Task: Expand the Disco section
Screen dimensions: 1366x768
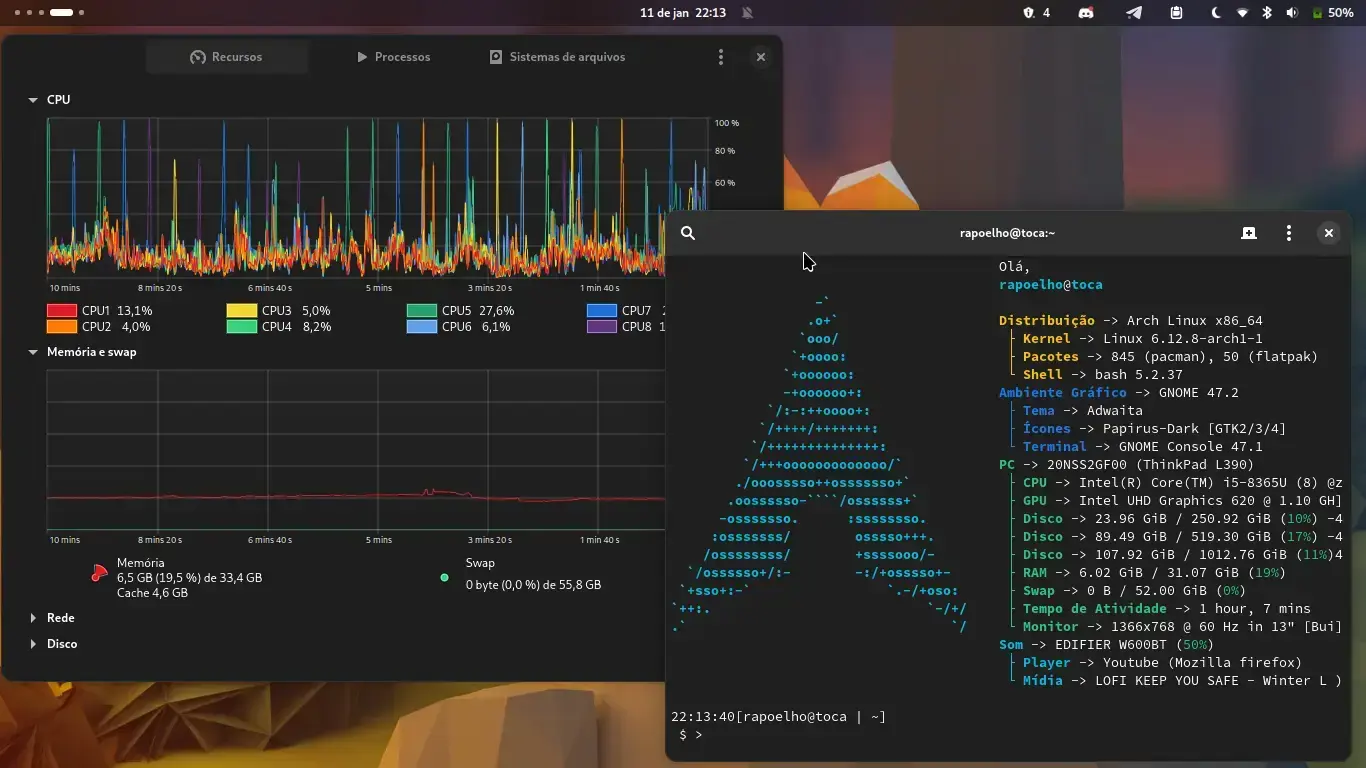Action: [34, 644]
